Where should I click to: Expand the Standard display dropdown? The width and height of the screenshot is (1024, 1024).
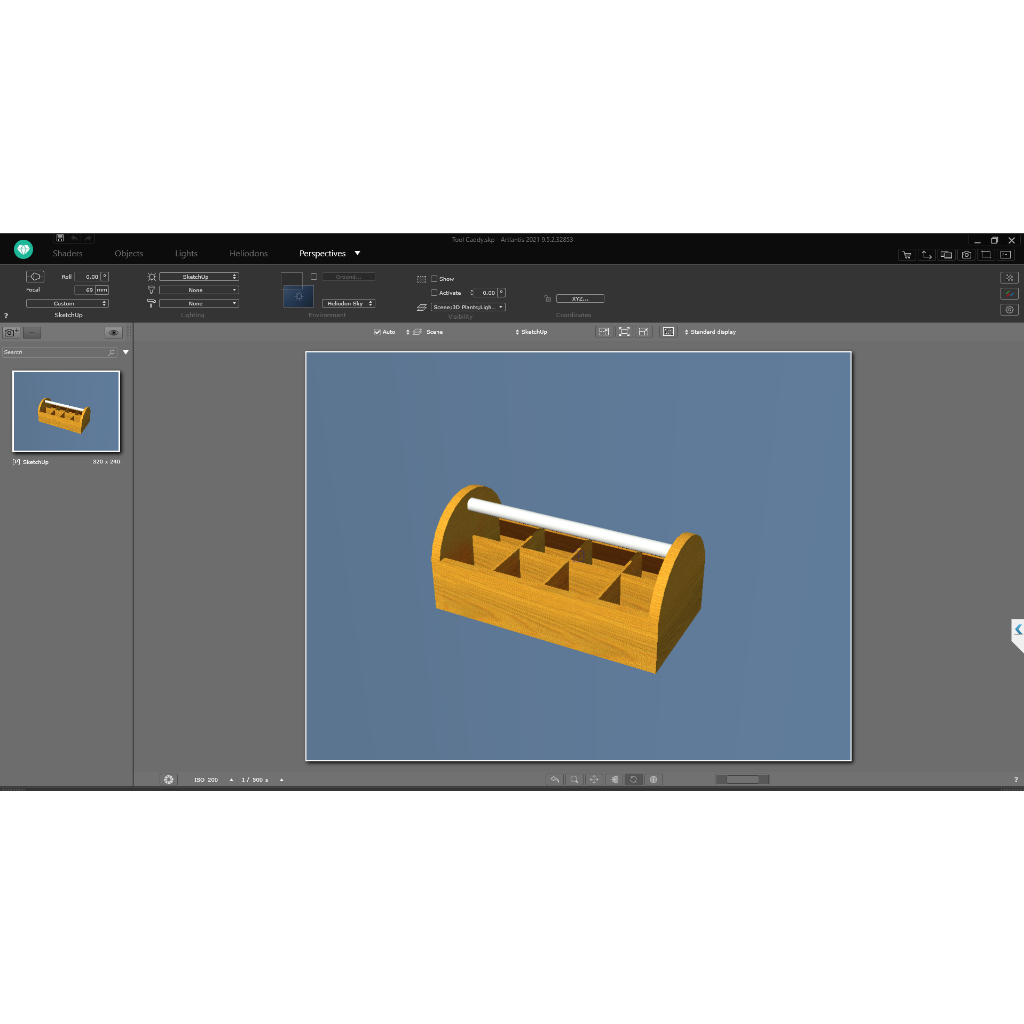tap(710, 332)
